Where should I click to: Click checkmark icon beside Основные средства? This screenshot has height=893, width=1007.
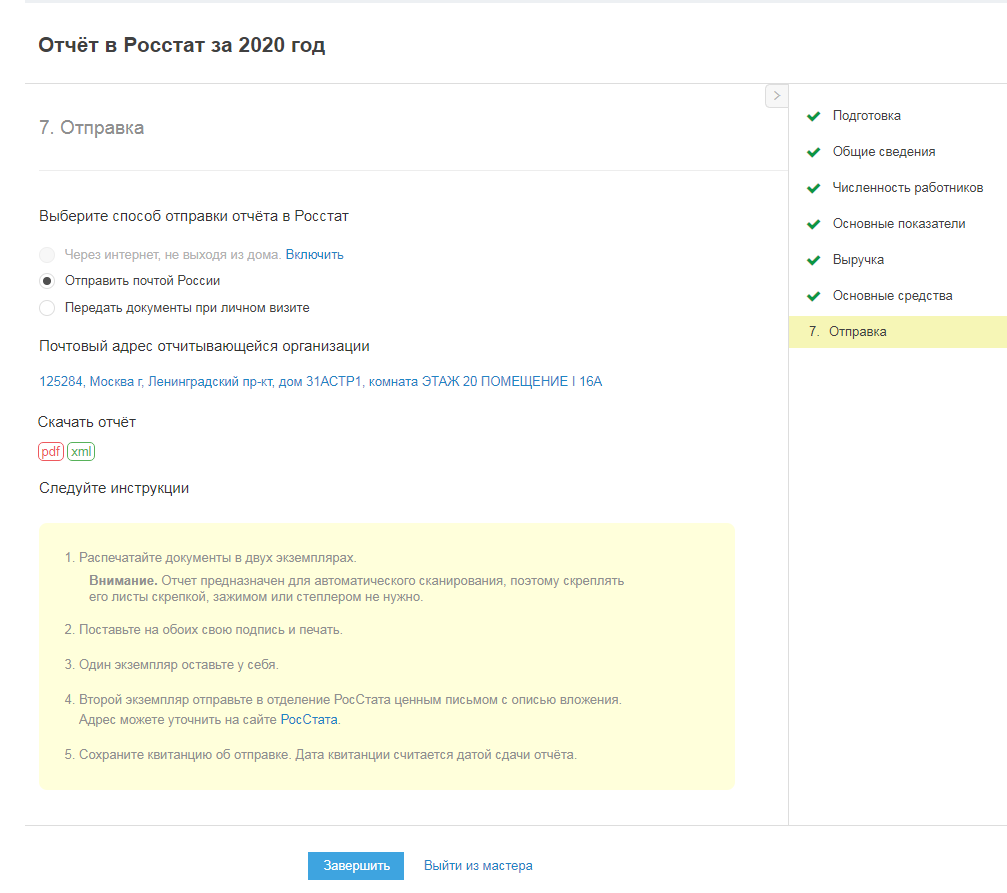coord(814,296)
